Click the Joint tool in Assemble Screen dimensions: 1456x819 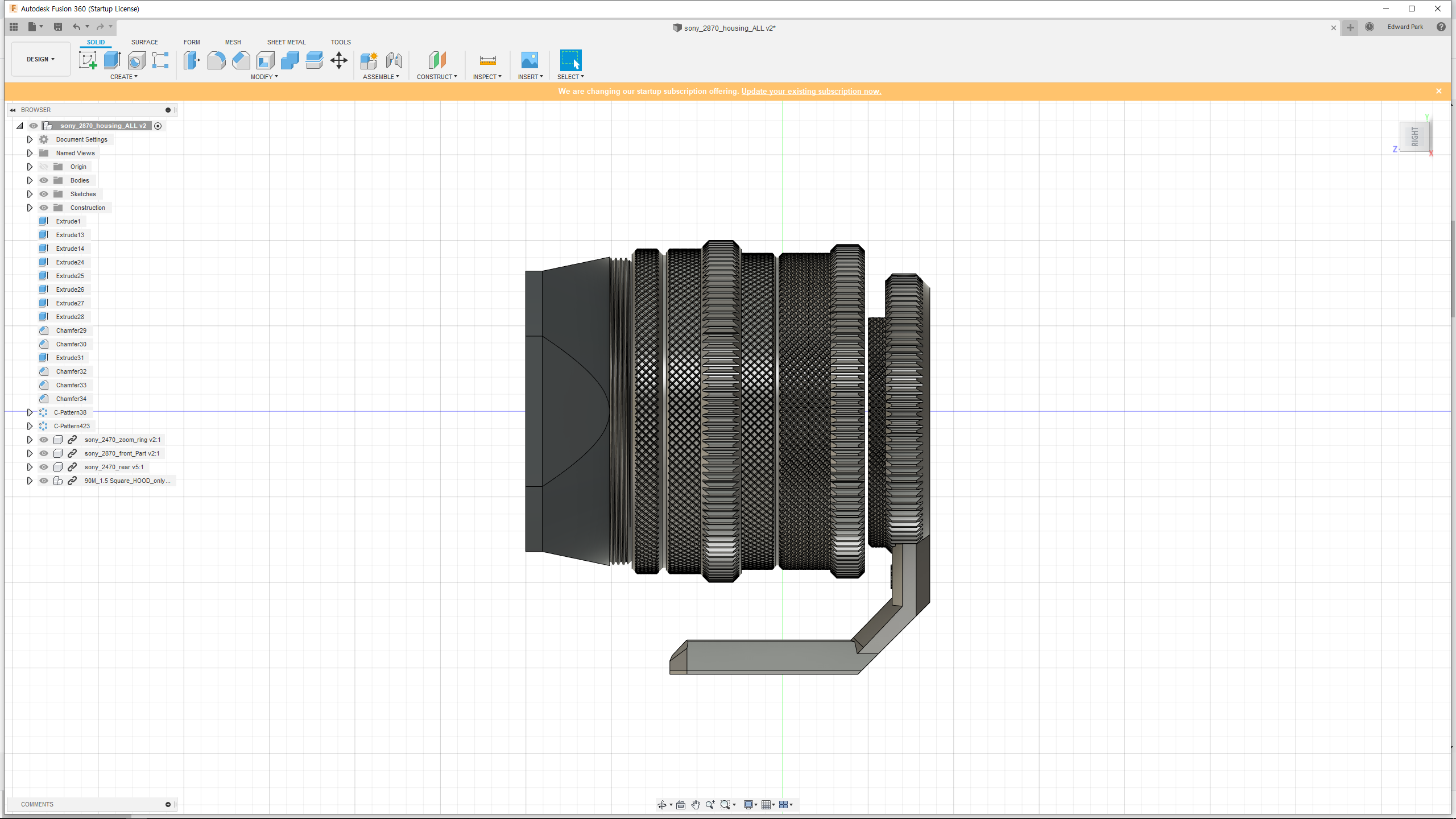pos(394,60)
